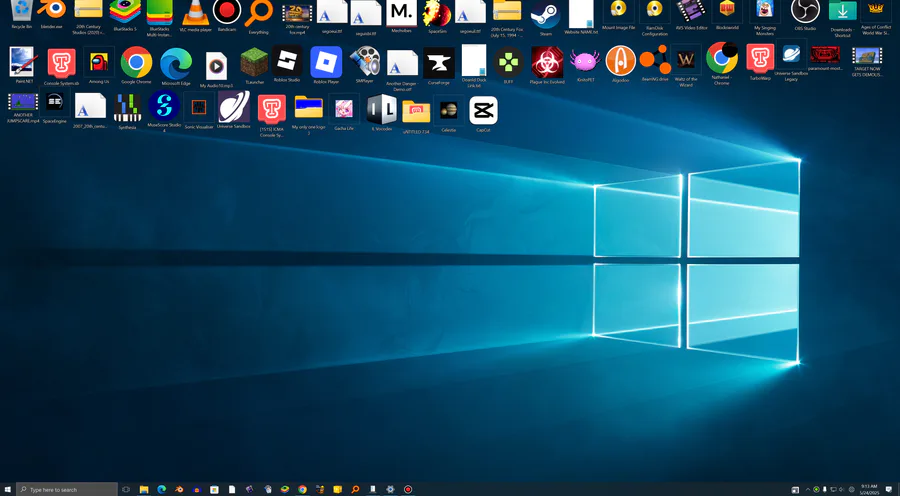Open VLC media player desktop icon
900x496 pixels.
pos(196,13)
